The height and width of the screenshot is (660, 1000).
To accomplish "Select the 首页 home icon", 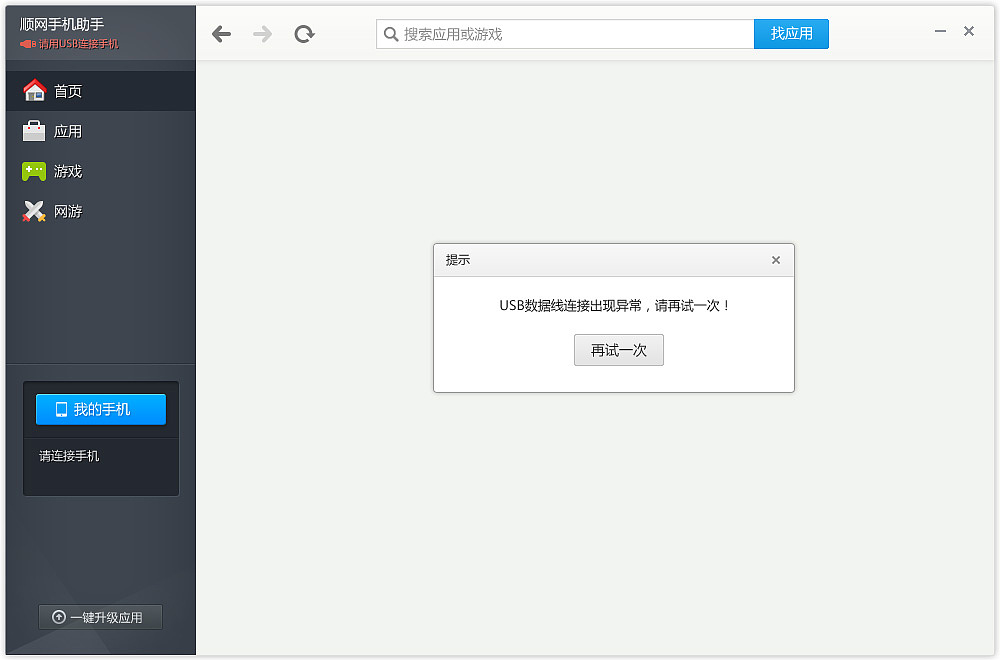I will 34,90.
